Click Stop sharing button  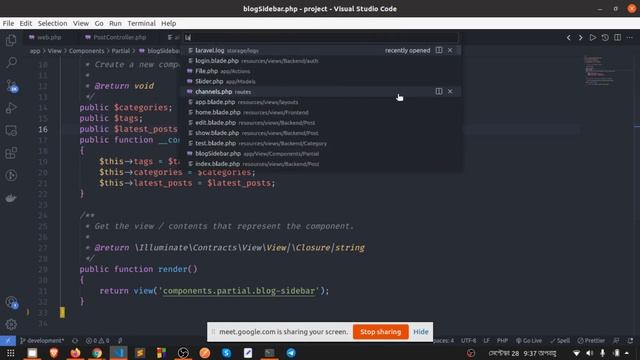tap(380, 332)
